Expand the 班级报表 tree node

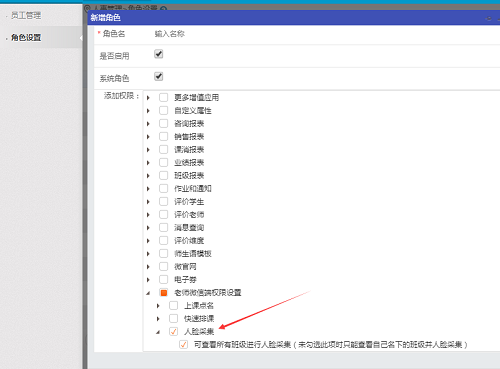[x=148, y=176]
